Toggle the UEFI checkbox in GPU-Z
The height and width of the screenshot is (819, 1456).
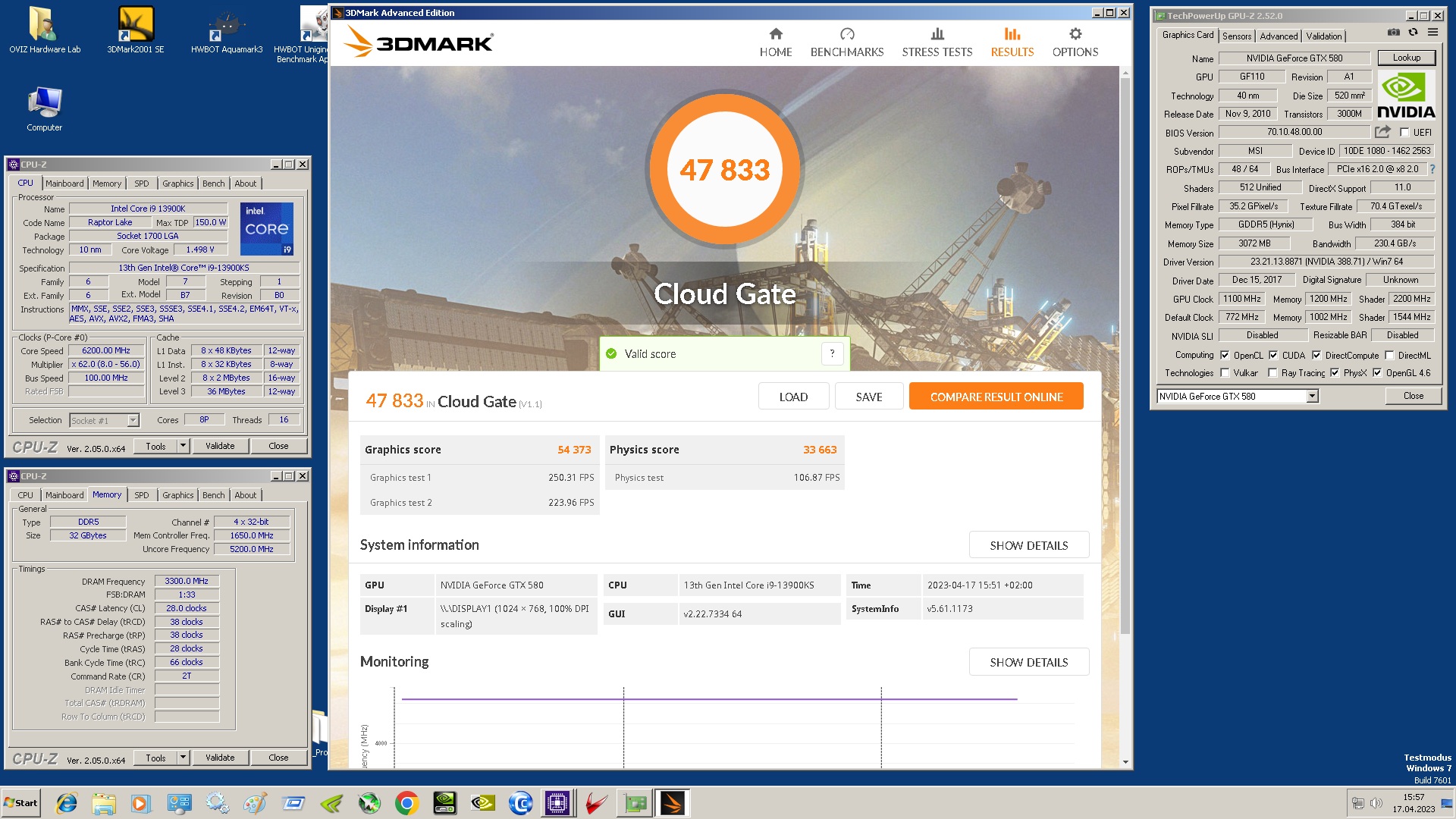(x=1404, y=132)
